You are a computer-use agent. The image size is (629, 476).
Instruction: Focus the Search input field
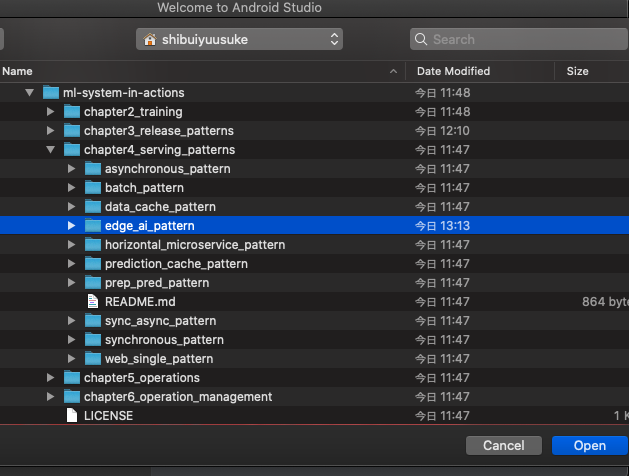coord(519,39)
